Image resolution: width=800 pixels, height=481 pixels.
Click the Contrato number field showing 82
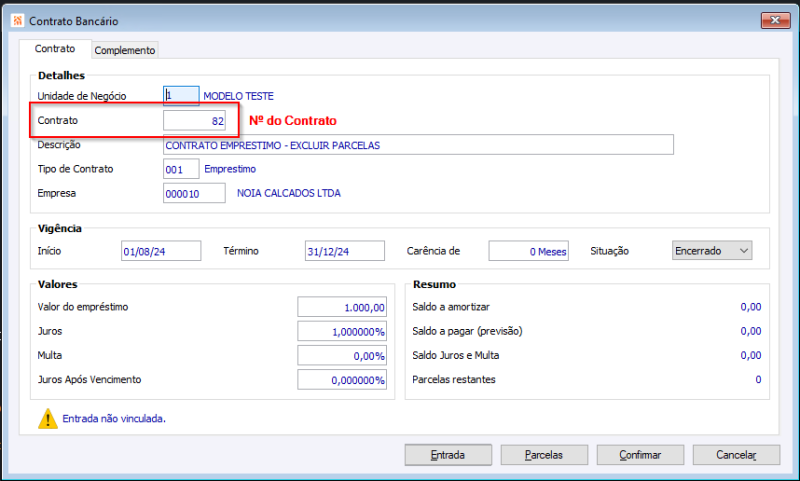point(194,120)
